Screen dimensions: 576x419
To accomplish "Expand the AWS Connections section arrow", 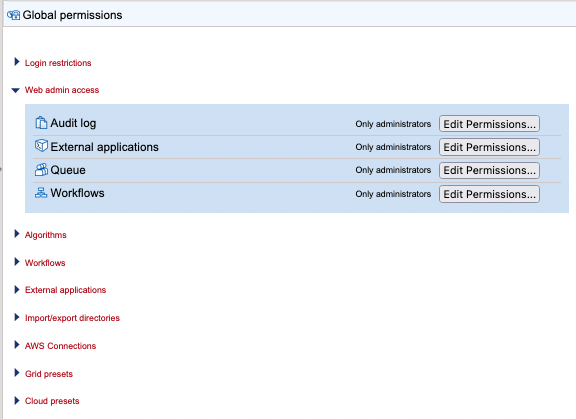I will click(x=17, y=345).
